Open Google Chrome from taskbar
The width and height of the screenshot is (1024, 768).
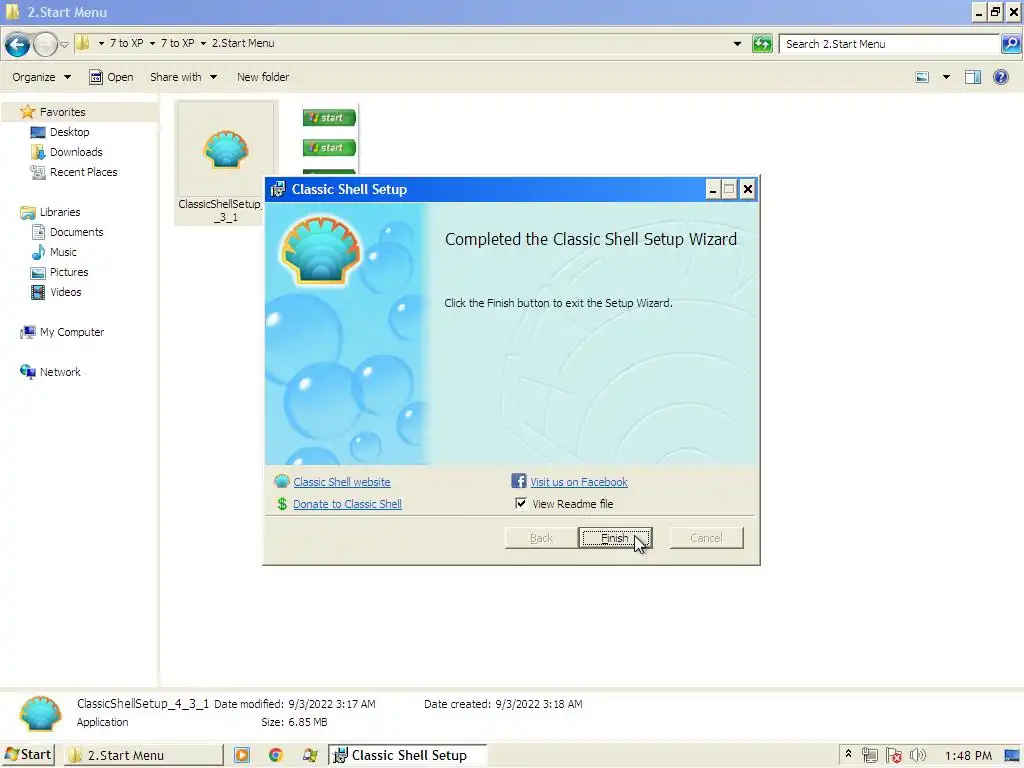pos(276,756)
